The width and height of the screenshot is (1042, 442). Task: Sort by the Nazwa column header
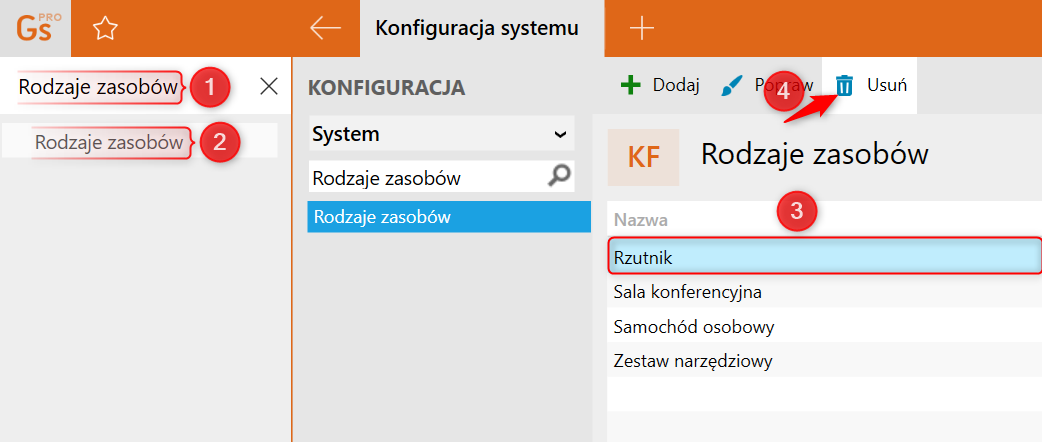point(641,220)
